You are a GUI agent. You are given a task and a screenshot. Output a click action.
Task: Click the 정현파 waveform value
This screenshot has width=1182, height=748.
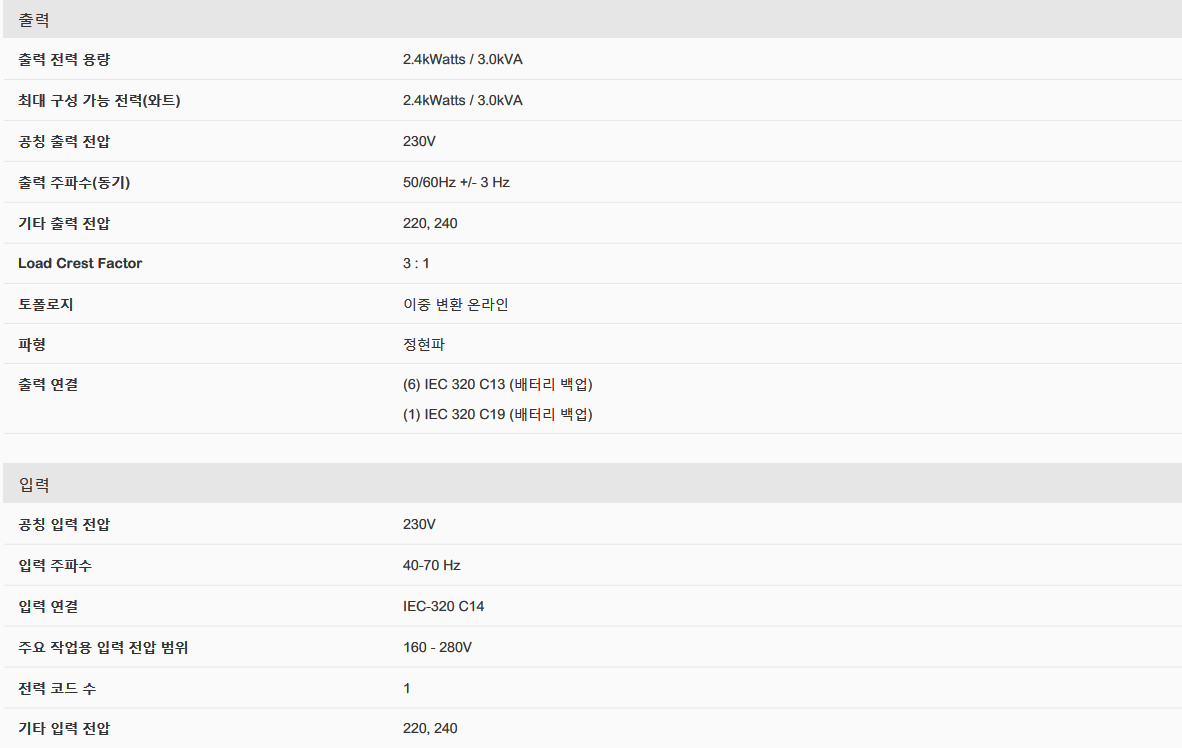tap(424, 344)
